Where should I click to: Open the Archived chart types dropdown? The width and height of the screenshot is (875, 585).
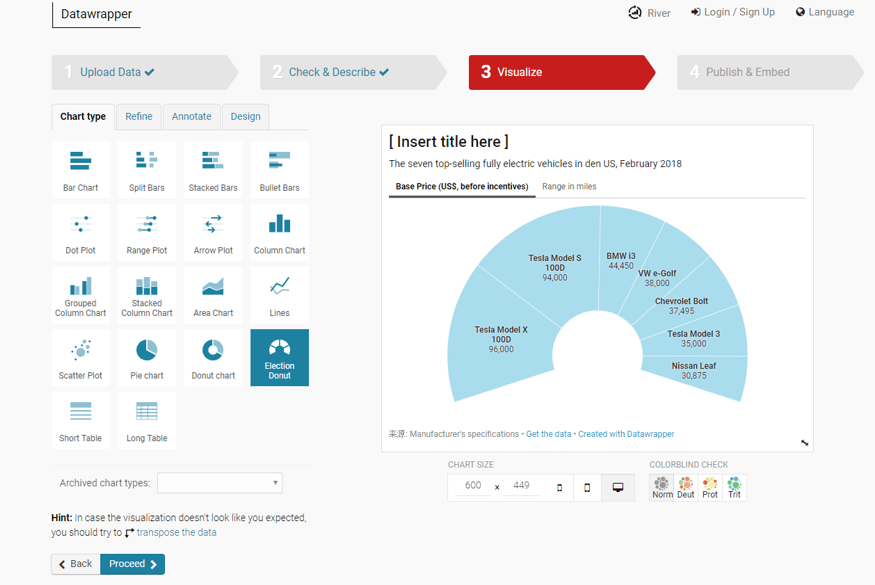coord(220,483)
